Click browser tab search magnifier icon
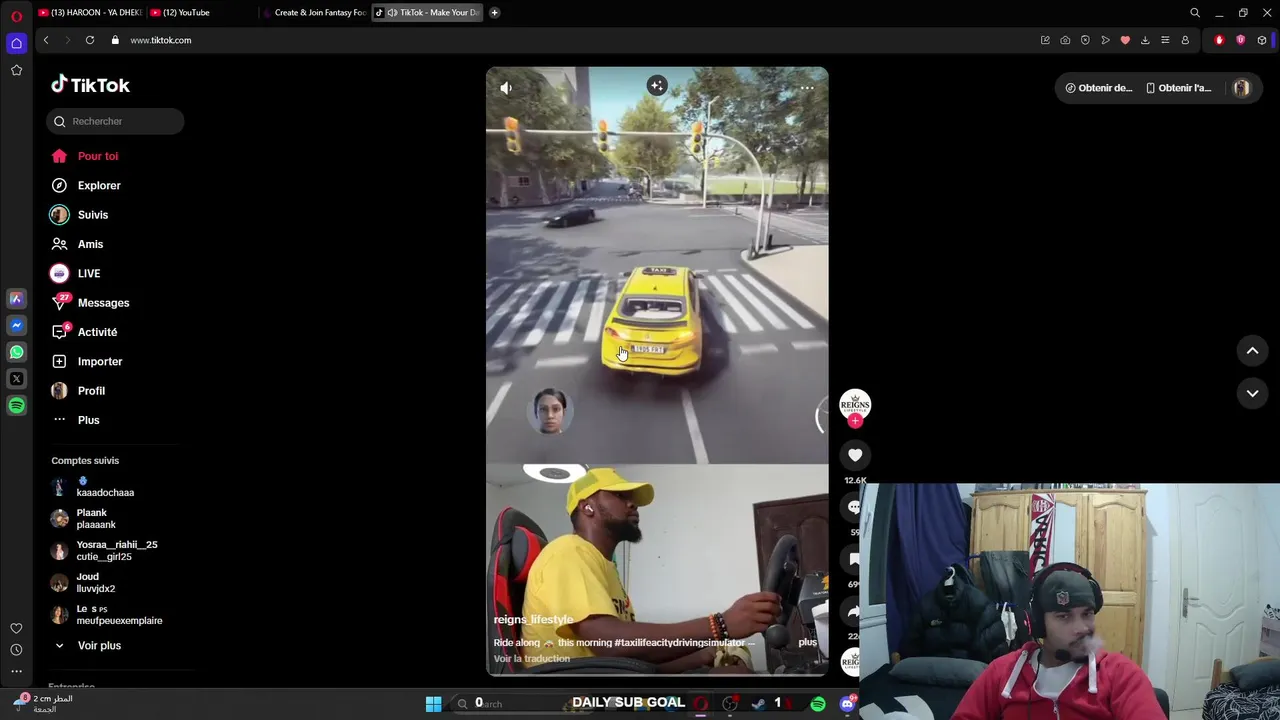 tap(1195, 13)
